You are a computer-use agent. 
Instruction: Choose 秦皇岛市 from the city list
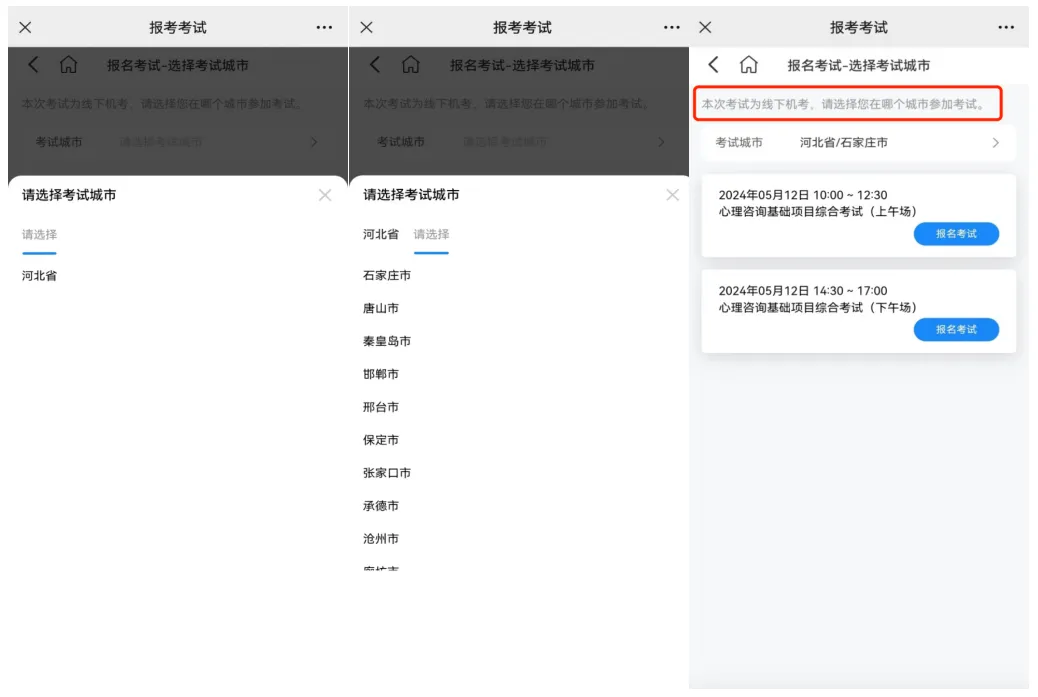coord(387,342)
